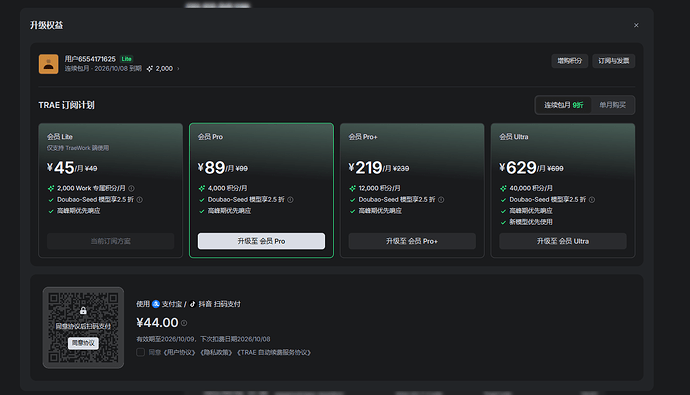Click the disabled 当前订阅方案 button
The image size is (690, 395).
[110, 241]
